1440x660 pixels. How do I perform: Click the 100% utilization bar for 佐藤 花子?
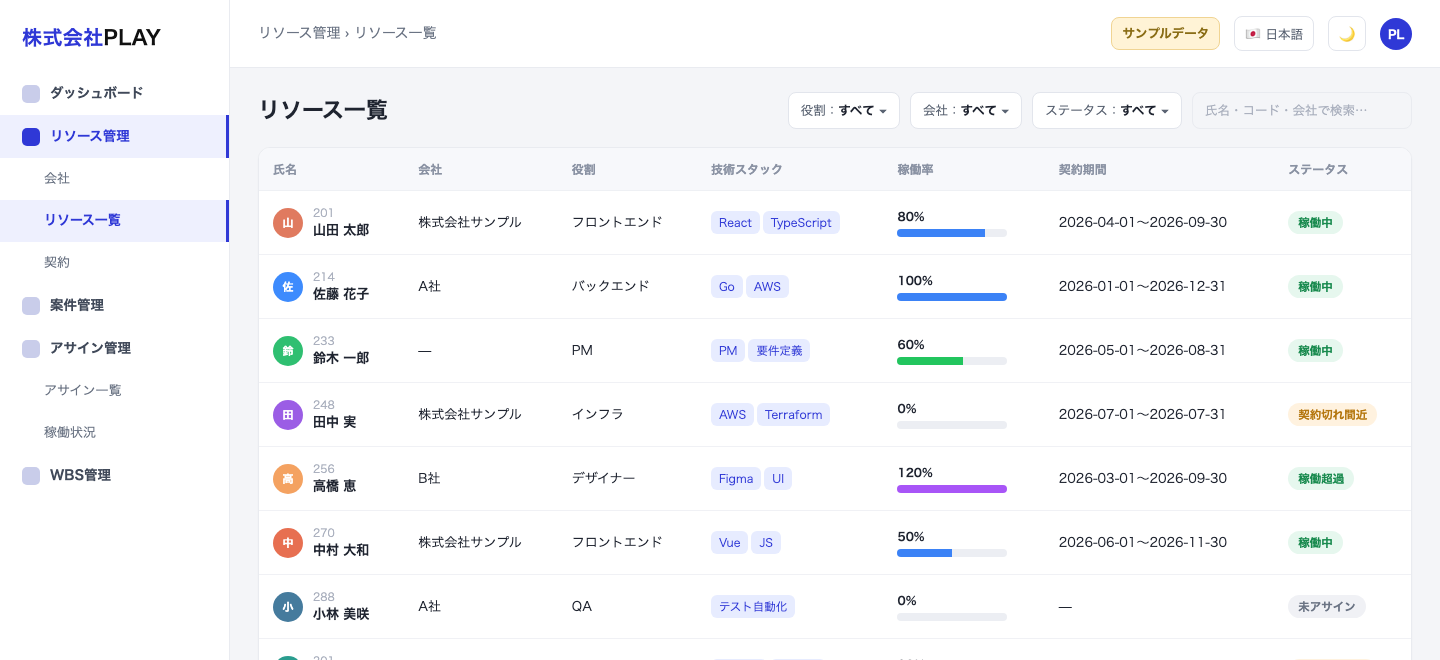(x=952, y=297)
